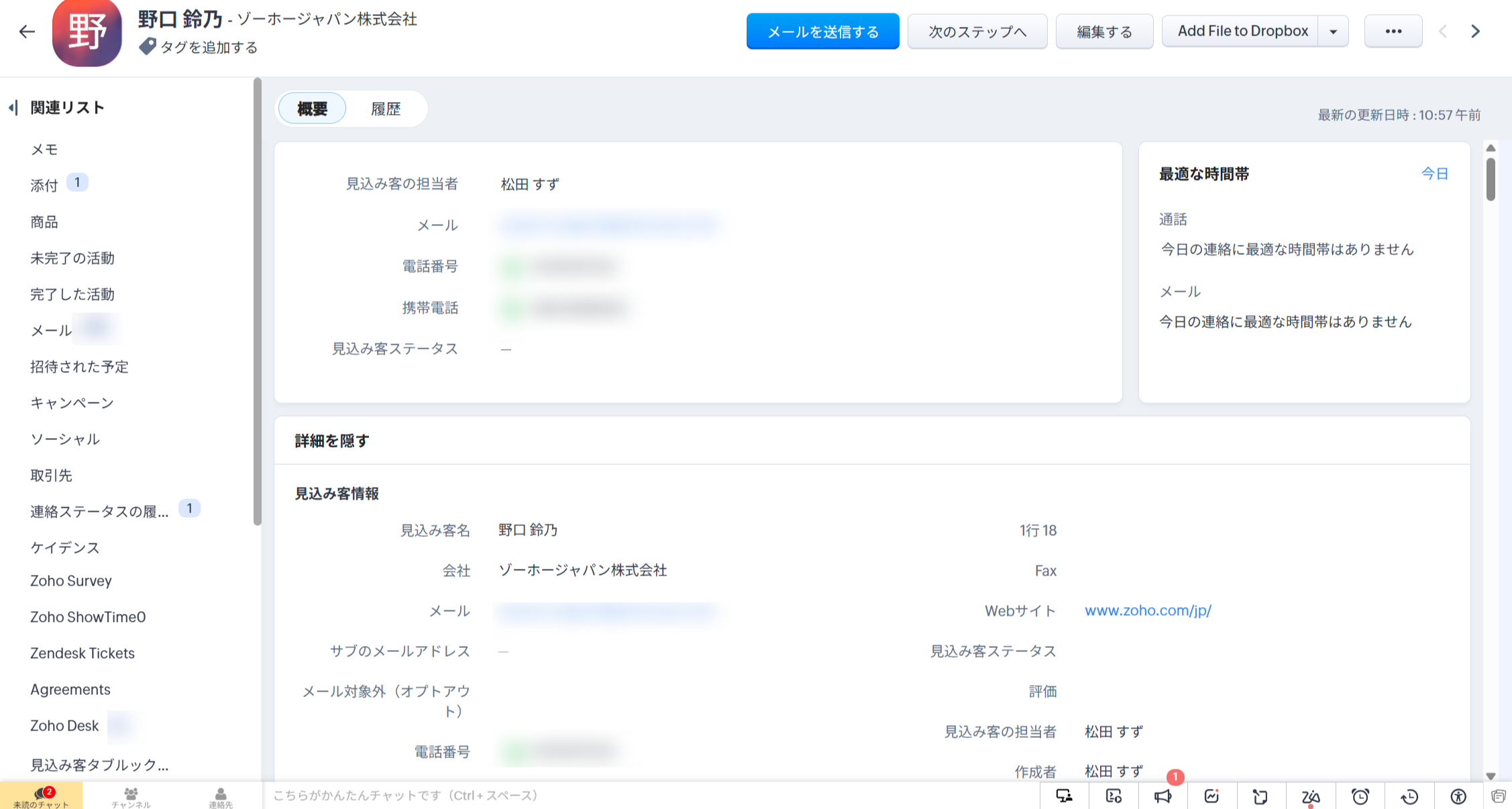Collapse details via 詳細を隠す
Image resolution: width=1512 pixels, height=809 pixels.
tap(332, 441)
